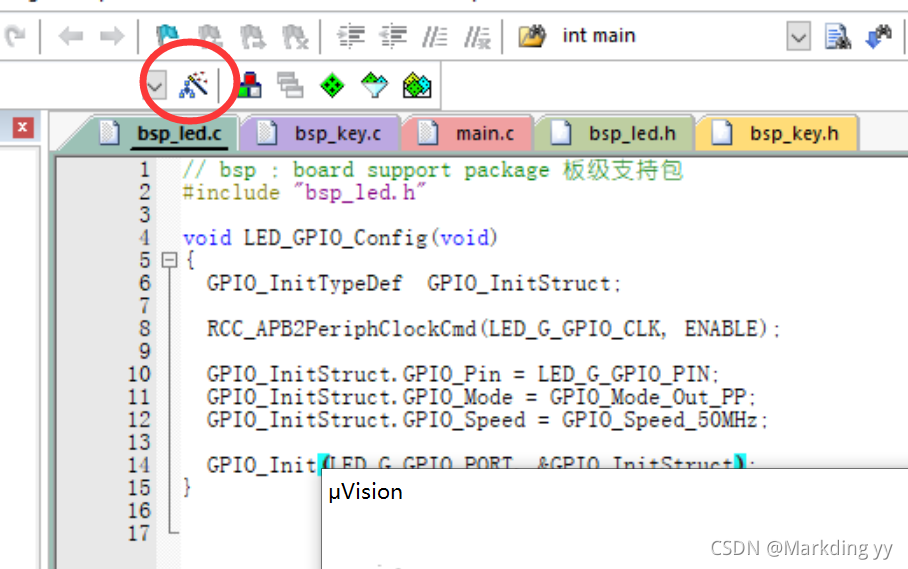Indent selected lines icon

coord(351,36)
